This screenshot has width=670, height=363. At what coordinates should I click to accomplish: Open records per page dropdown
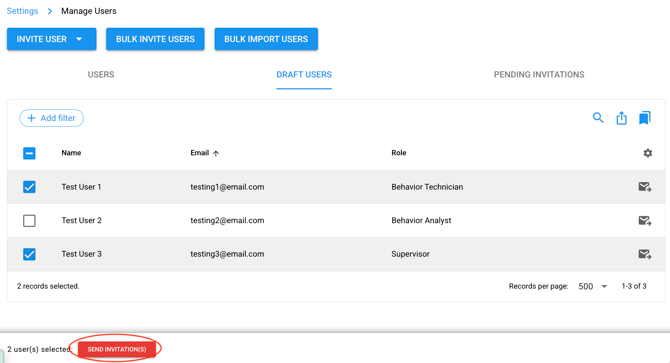point(593,286)
